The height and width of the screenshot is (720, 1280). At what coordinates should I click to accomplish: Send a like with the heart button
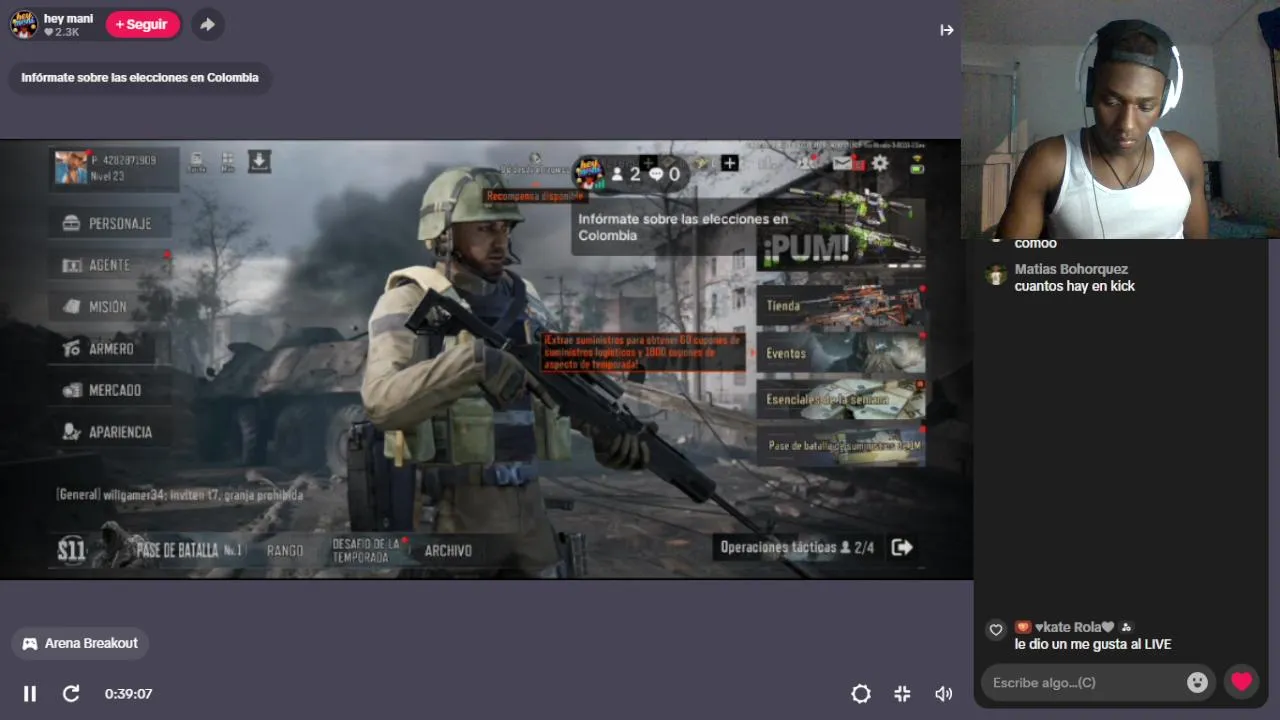[x=1241, y=682]
